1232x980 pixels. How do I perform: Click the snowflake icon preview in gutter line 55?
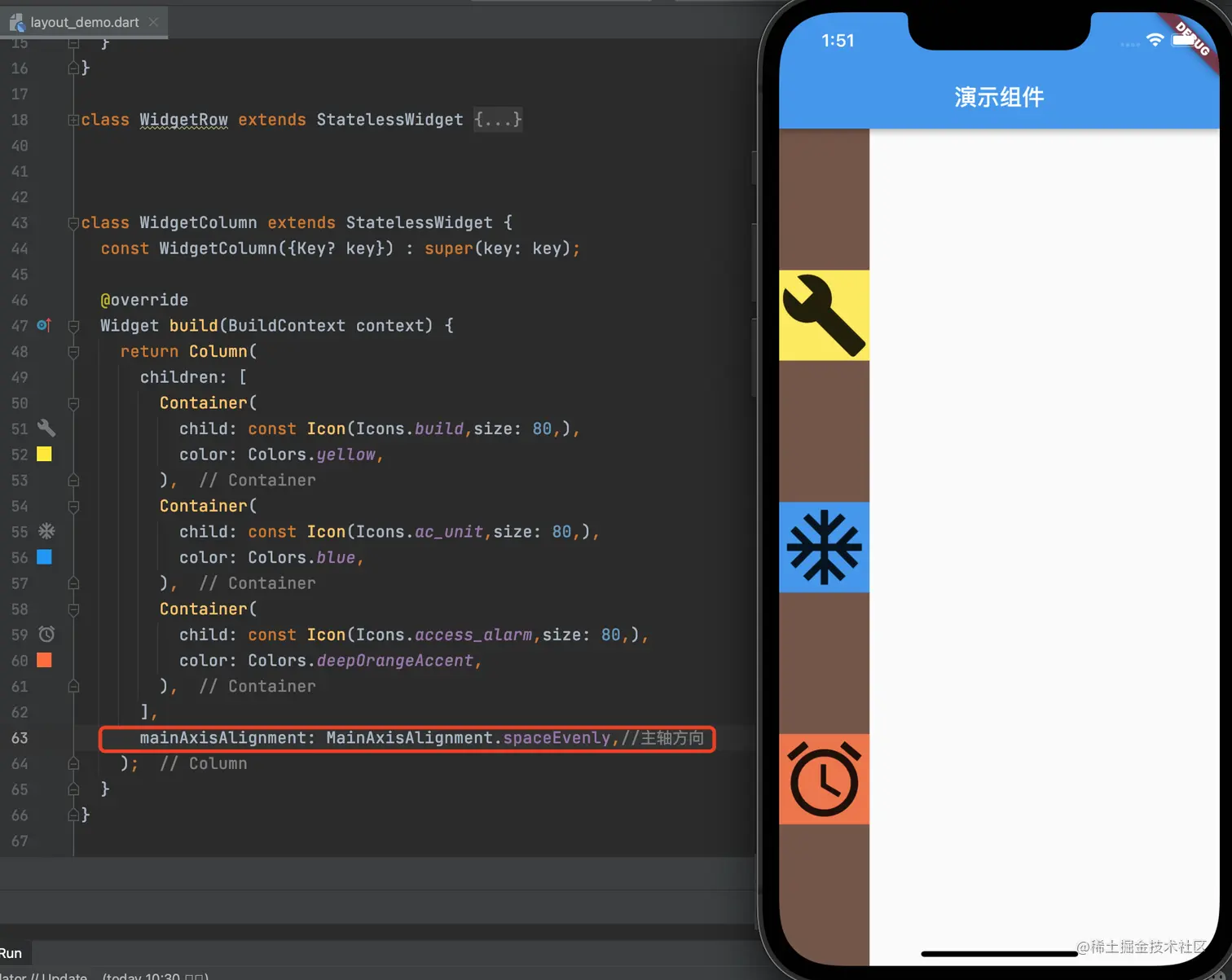pyautogui.click(x=46, y=531)
